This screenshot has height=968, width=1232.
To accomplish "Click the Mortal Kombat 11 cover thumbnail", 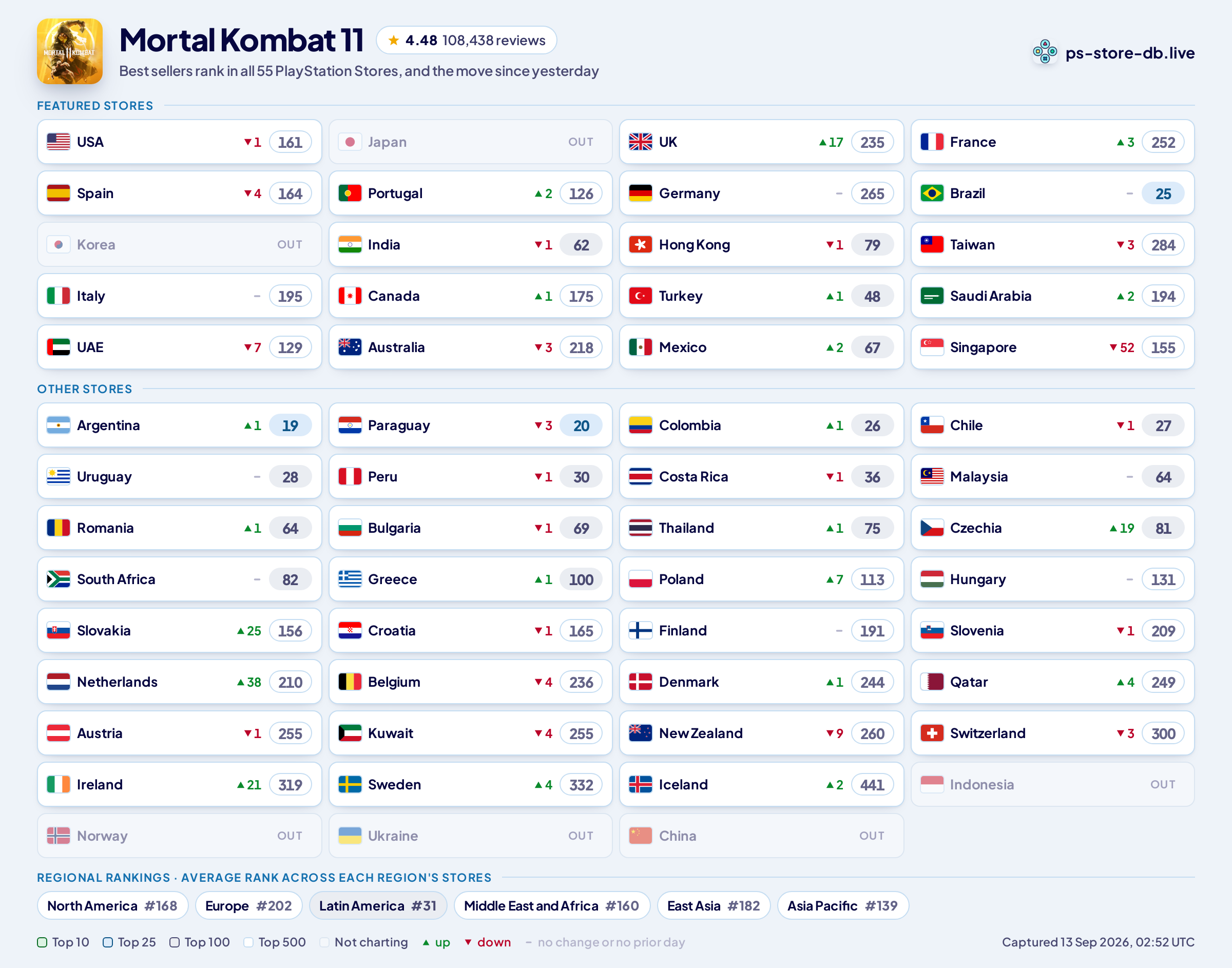I will [x=70, y=51].
